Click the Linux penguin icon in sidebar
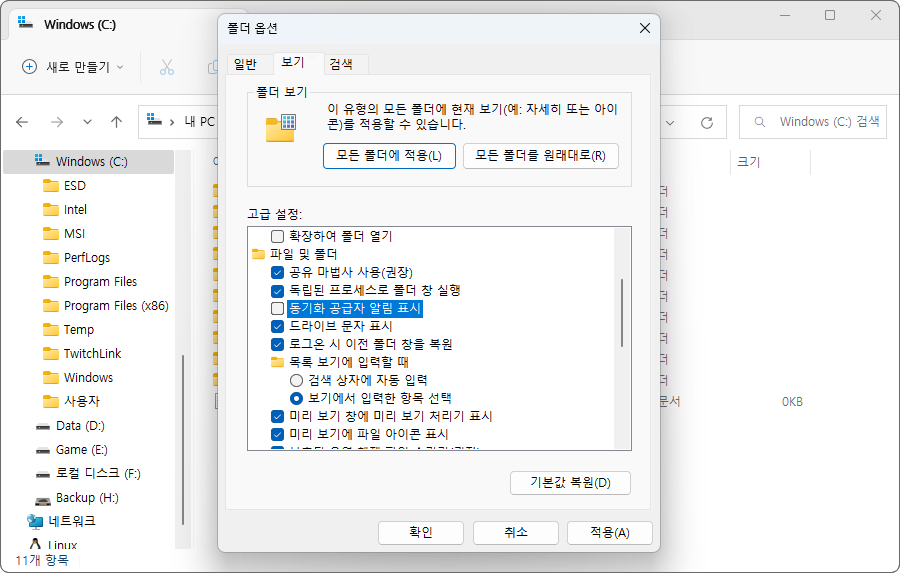 click(36, 544)
